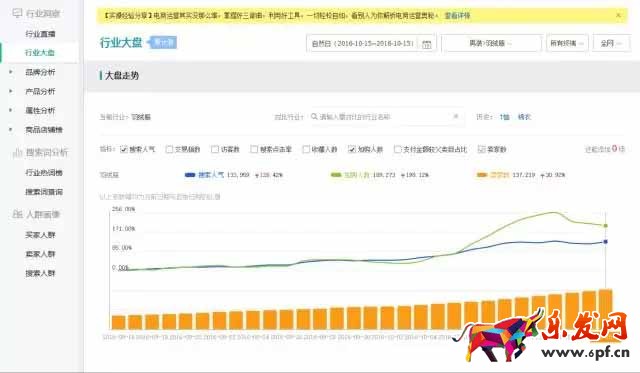Toggle the 加购人数 checkbox

pos(352,149)
